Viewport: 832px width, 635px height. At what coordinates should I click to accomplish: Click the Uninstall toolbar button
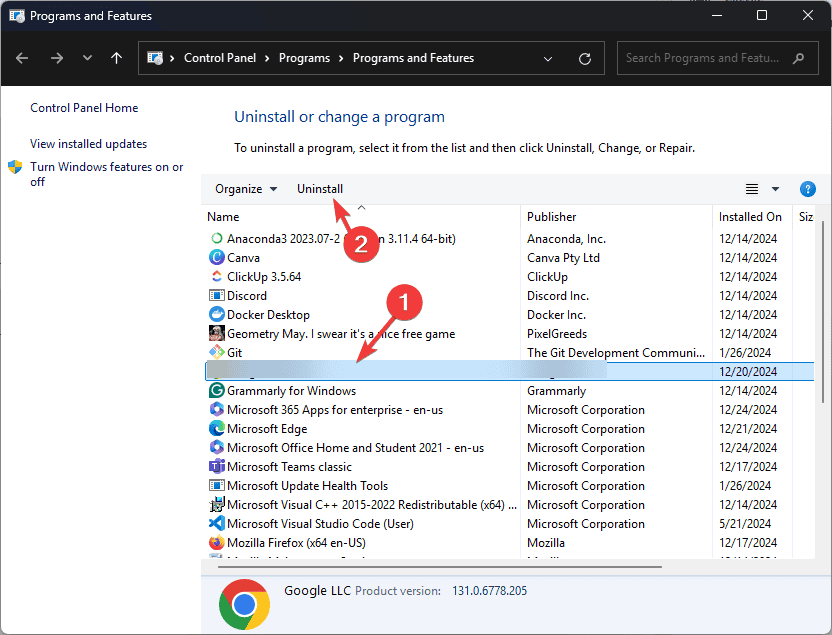coord(320,189)
